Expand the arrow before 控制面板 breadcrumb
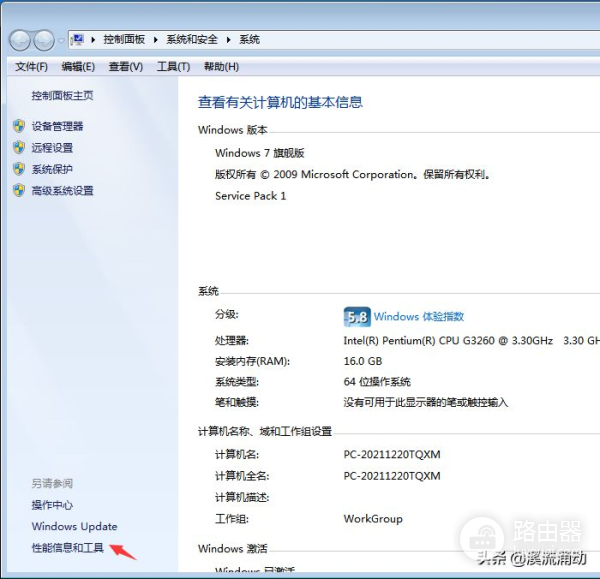 tap(93, 40)
